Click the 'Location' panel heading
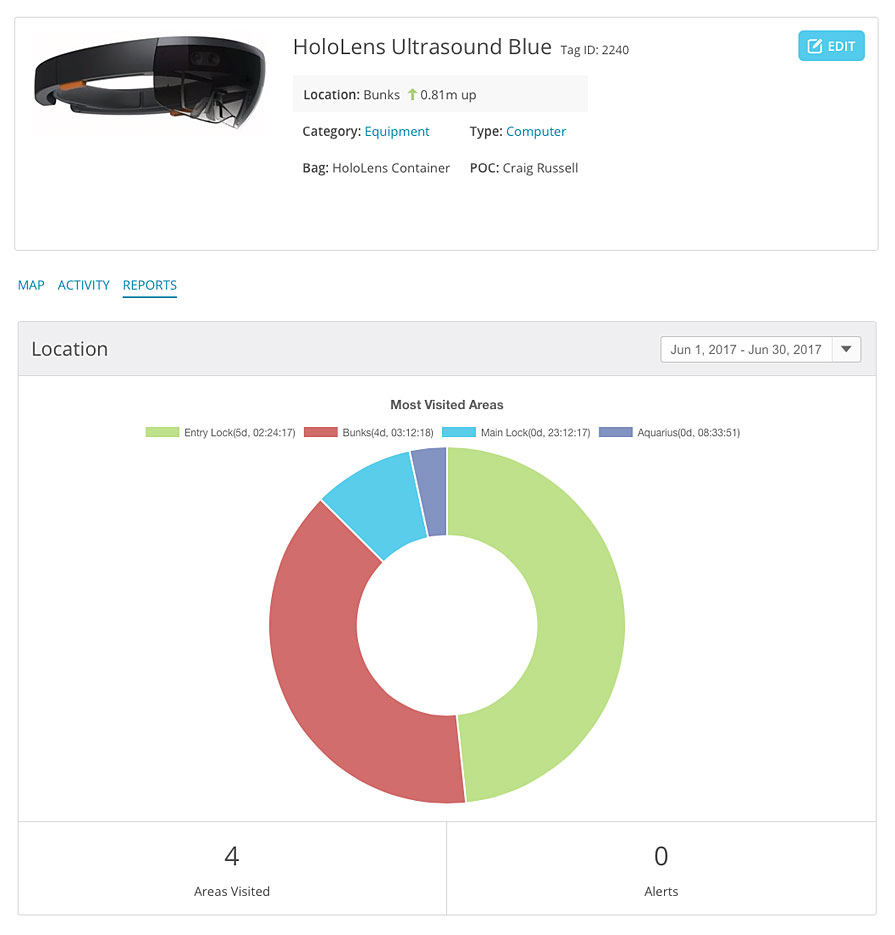The height and width of the screenshot is (935, 895). pyautogui.click(x=70, y=349)
